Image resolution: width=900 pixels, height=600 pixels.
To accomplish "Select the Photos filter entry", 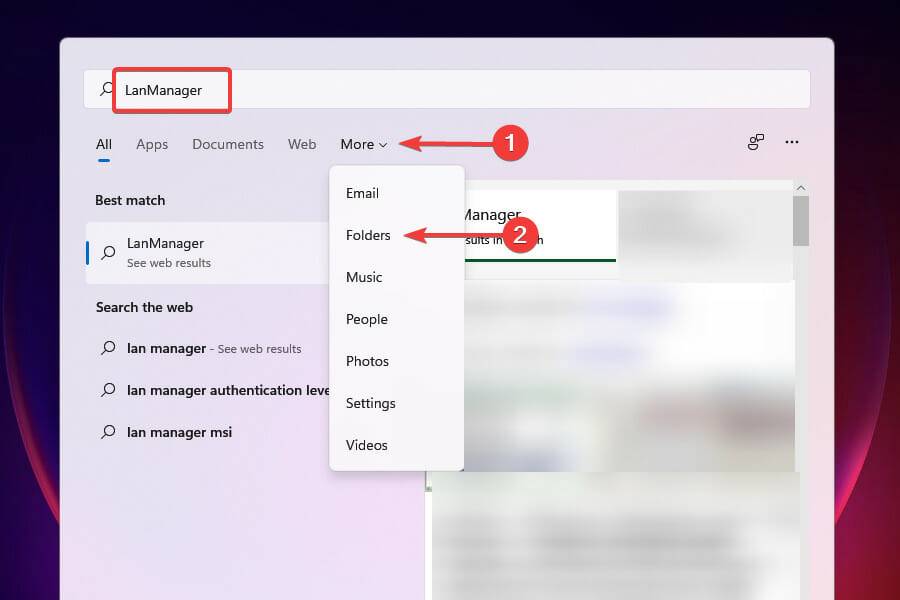I will (367, 361).
